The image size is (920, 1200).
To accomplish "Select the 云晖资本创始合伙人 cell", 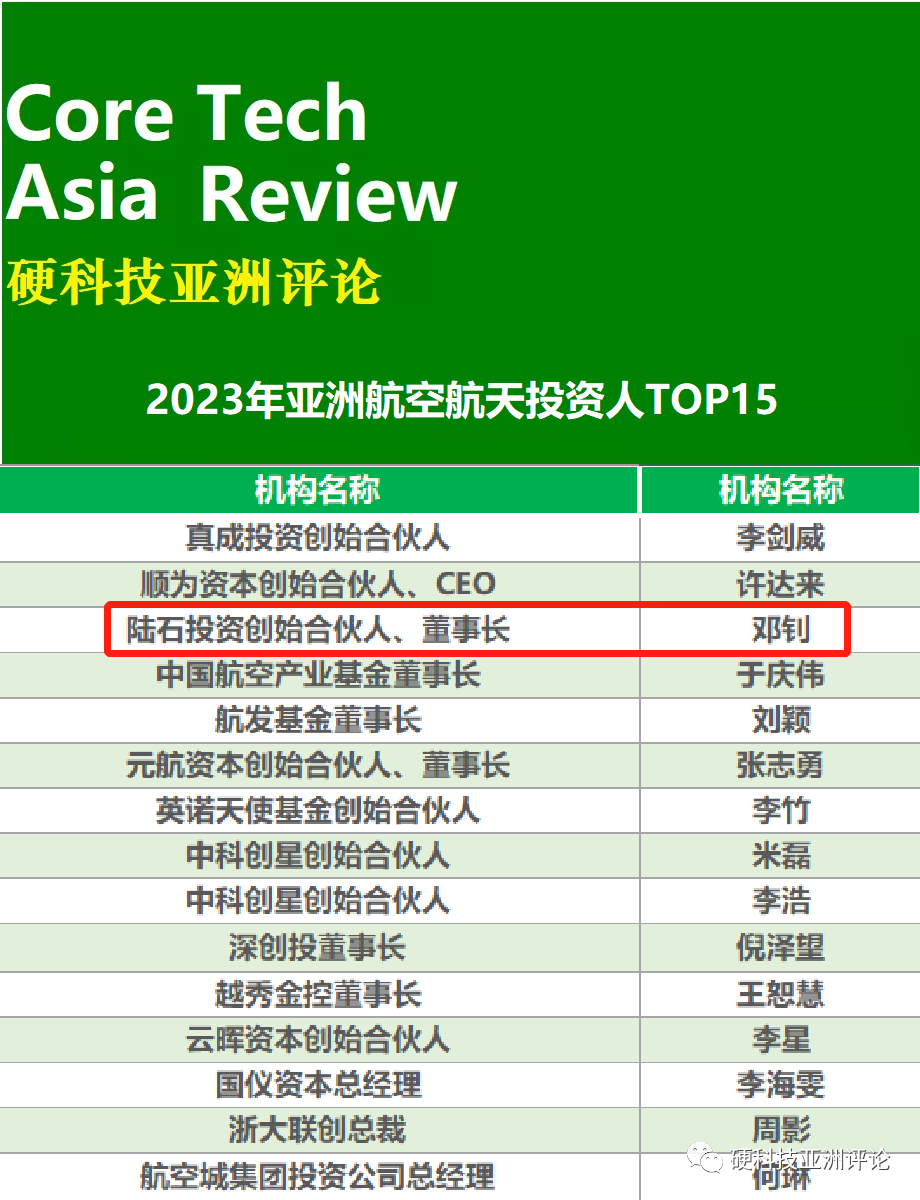I will (x=318, y=1039).
